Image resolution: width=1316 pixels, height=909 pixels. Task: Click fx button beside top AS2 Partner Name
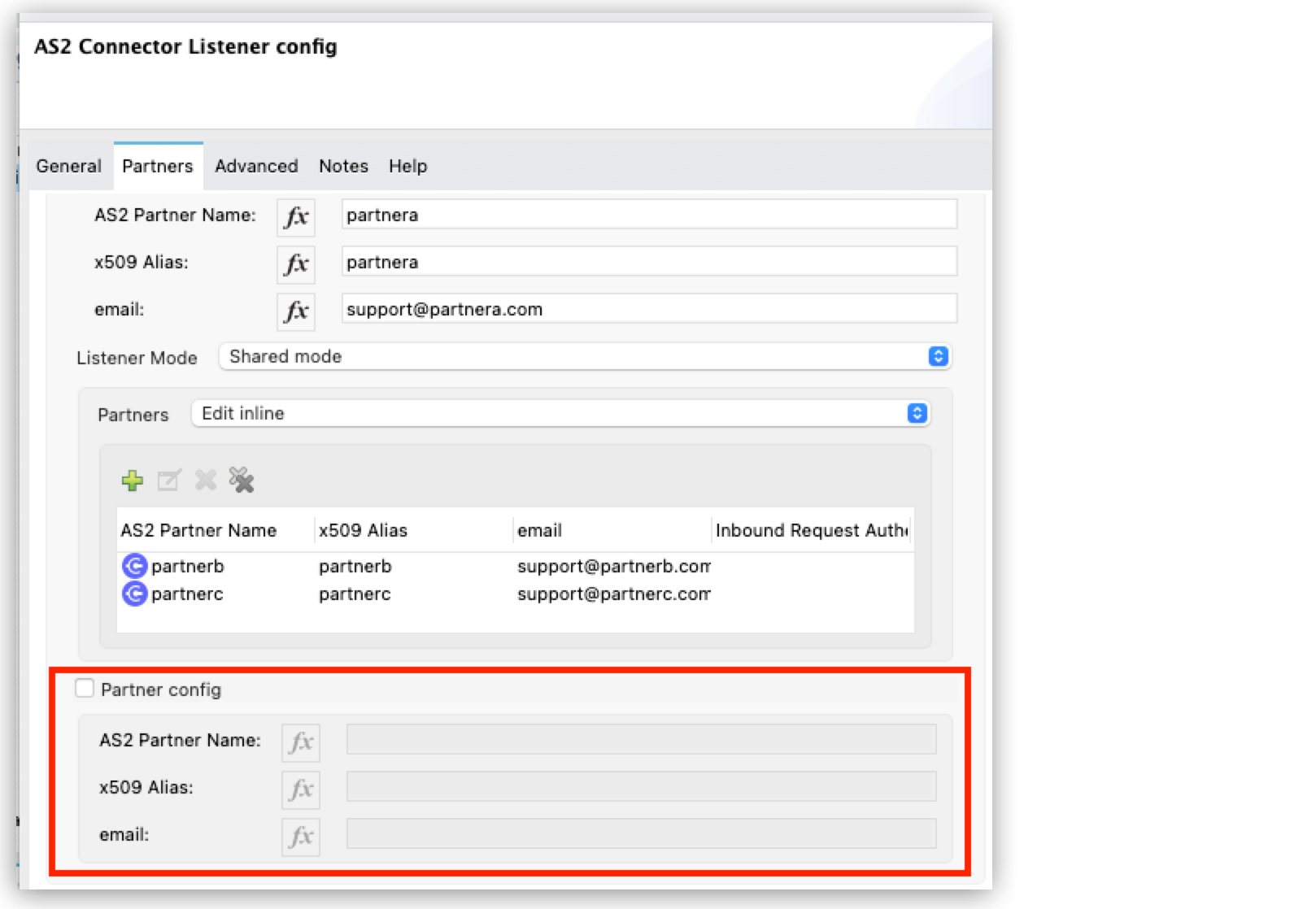296,216
